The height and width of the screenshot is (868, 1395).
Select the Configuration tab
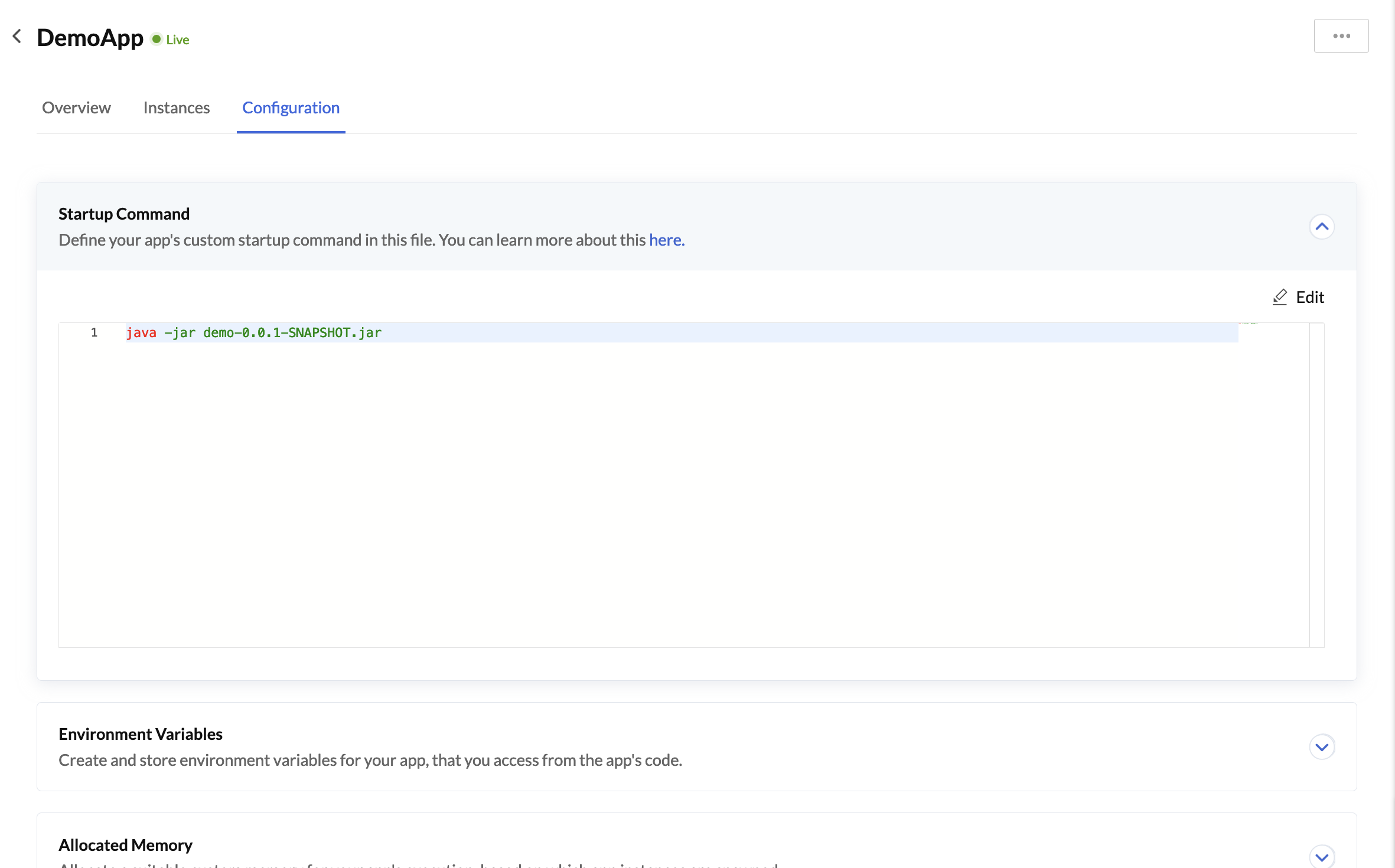pyautogui.click(x=291, y=107)
